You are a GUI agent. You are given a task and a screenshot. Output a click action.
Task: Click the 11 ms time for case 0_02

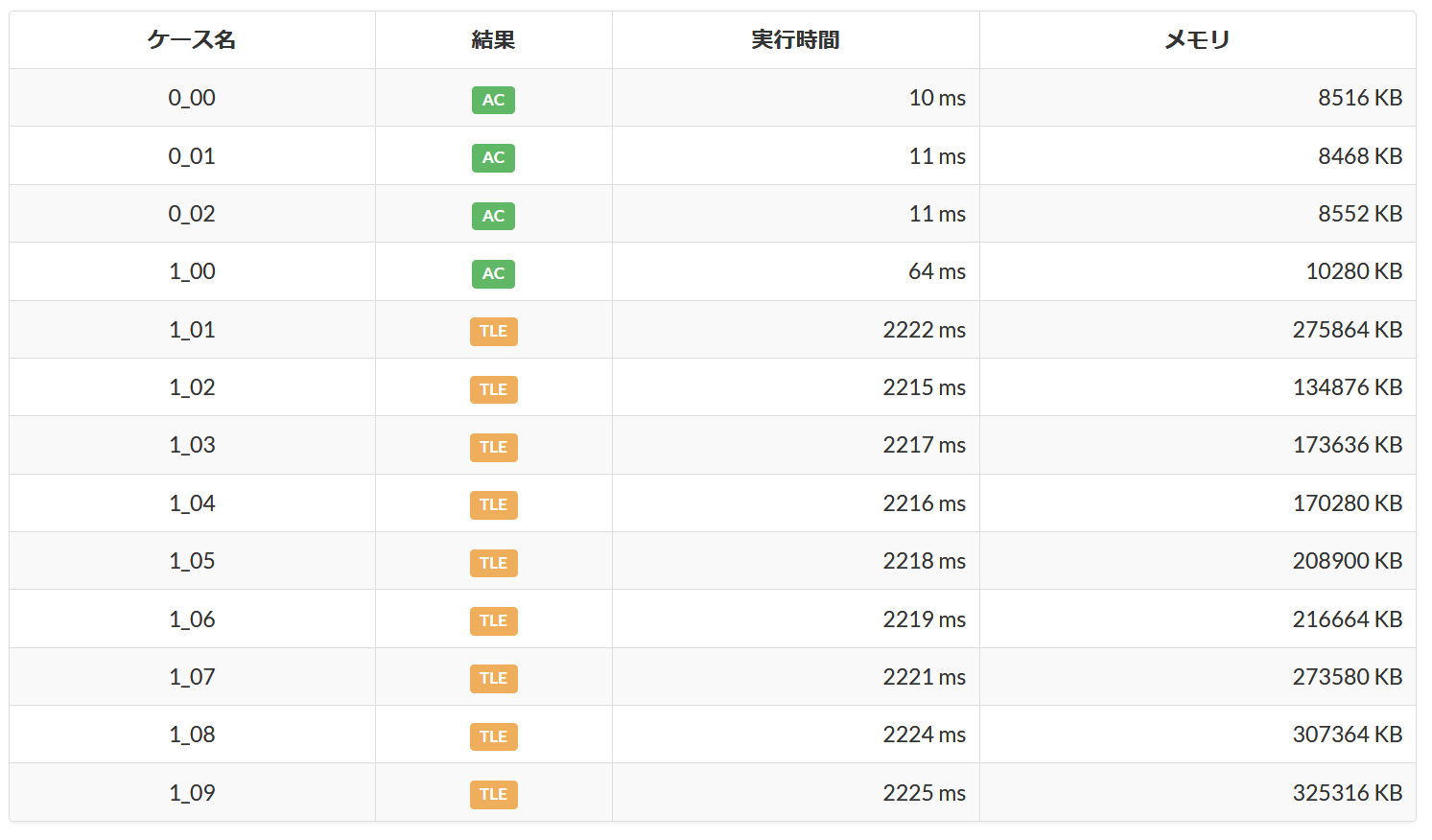click(x=937, y=214)
